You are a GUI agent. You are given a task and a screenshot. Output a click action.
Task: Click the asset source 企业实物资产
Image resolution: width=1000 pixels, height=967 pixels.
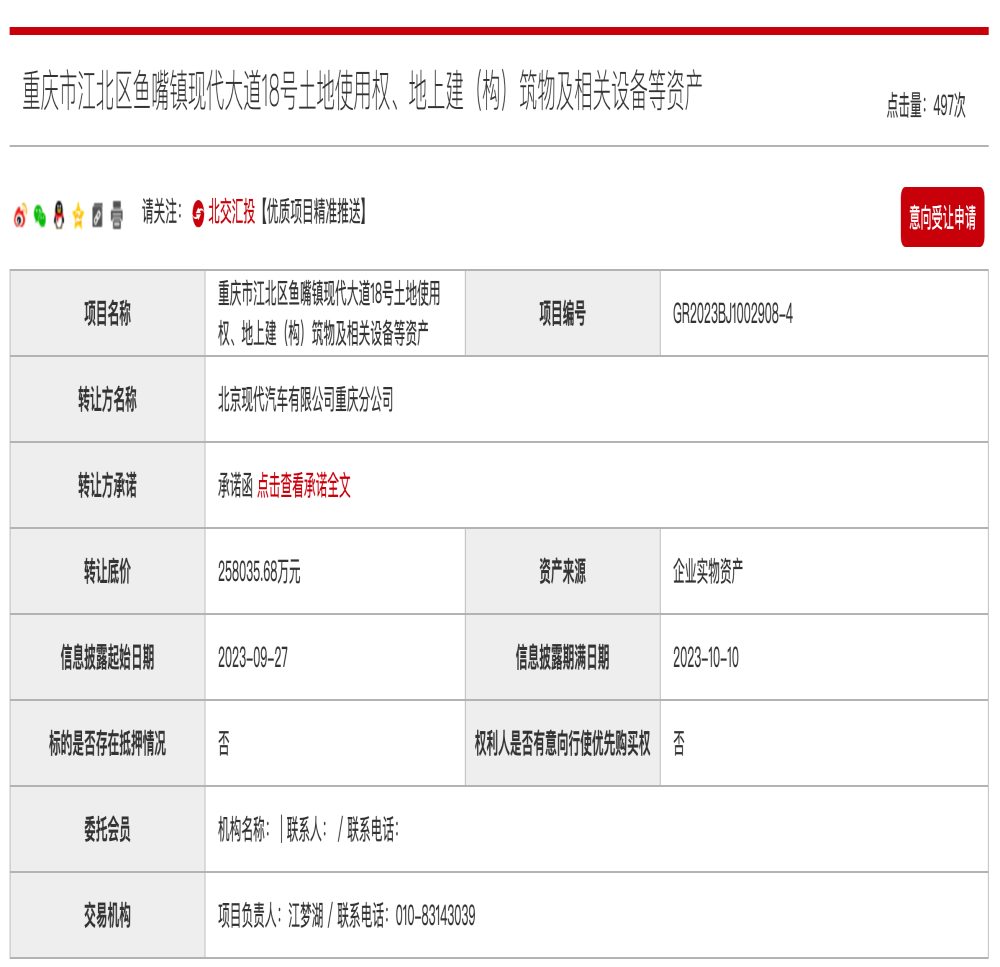(708, 571)
